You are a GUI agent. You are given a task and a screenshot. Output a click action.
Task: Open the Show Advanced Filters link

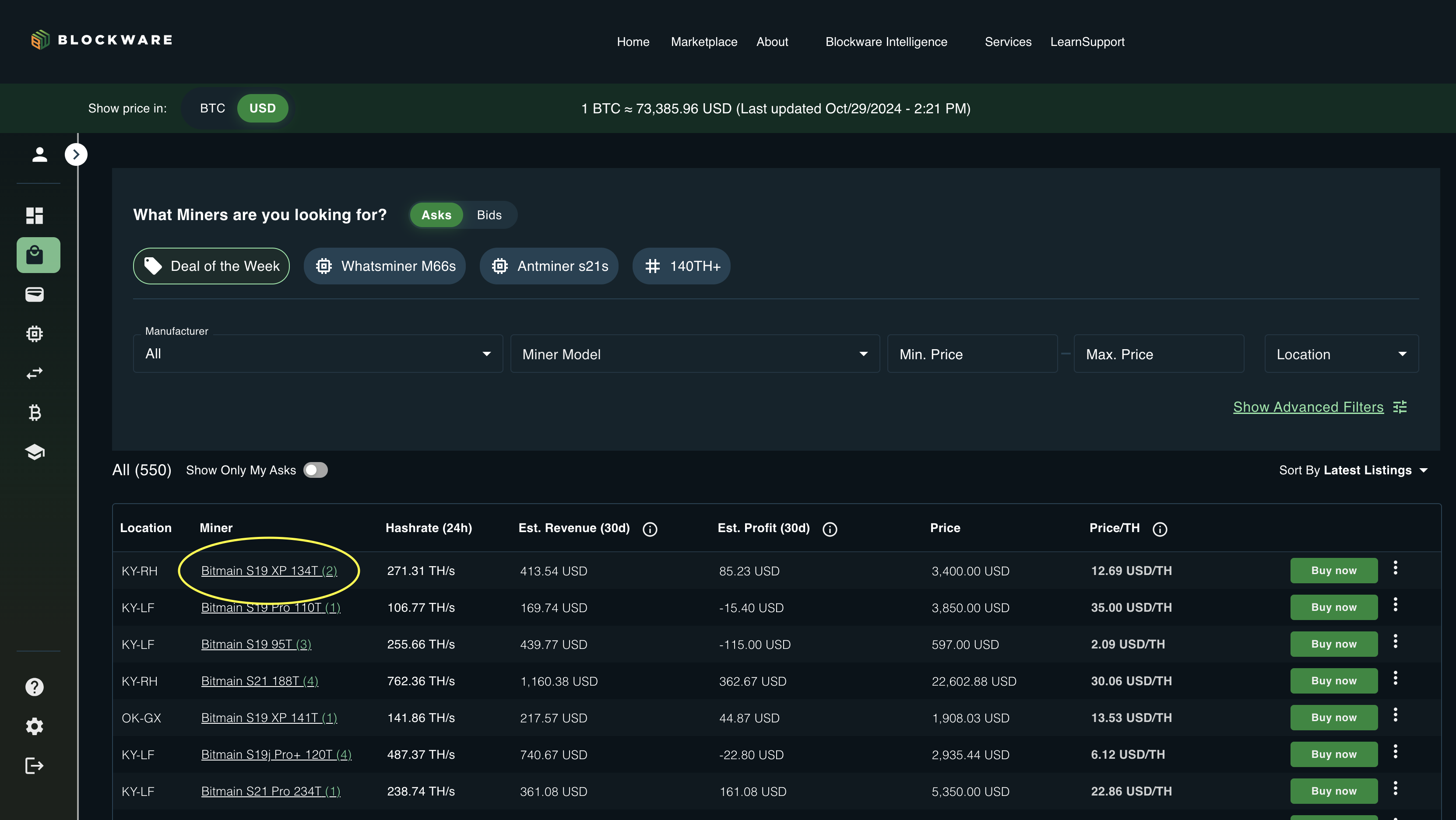[1308, 407]
